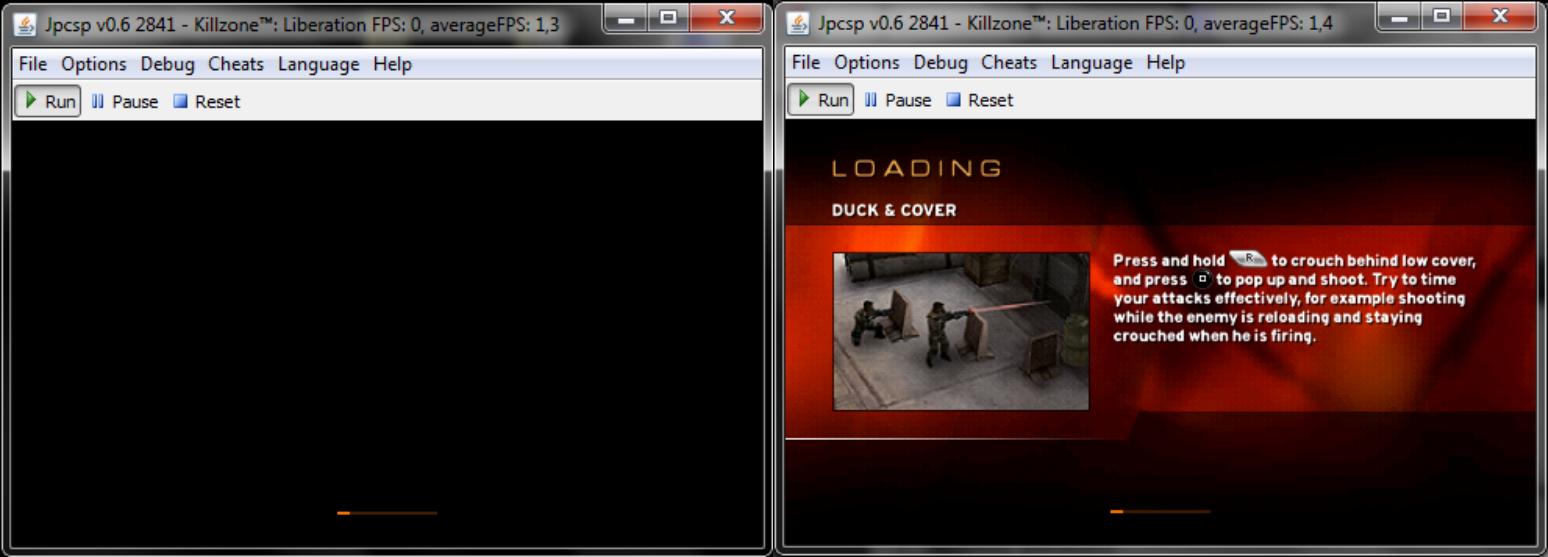Open Cheats menu in right Jpcsp window

(x=1009, y=62)
